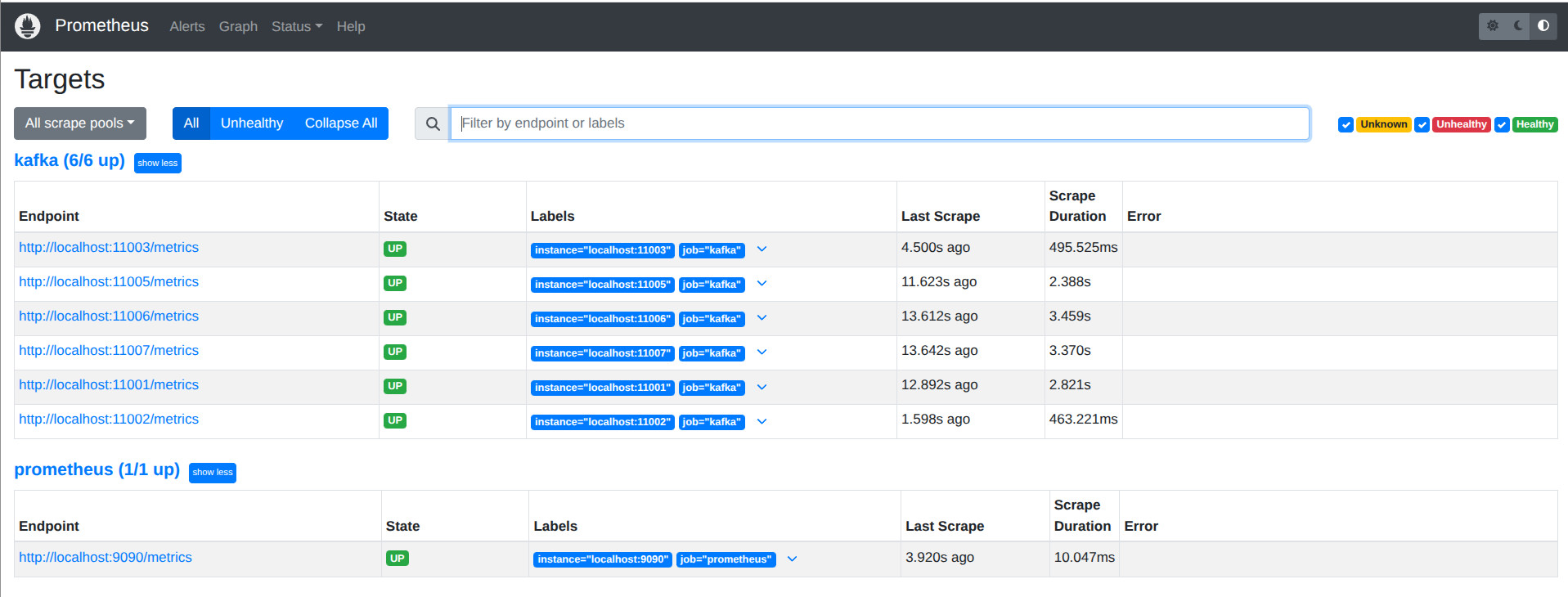This screenshot has height=597, width=1568.
Task: Click the Collapse All button
Action: click(x=341, y=123)
